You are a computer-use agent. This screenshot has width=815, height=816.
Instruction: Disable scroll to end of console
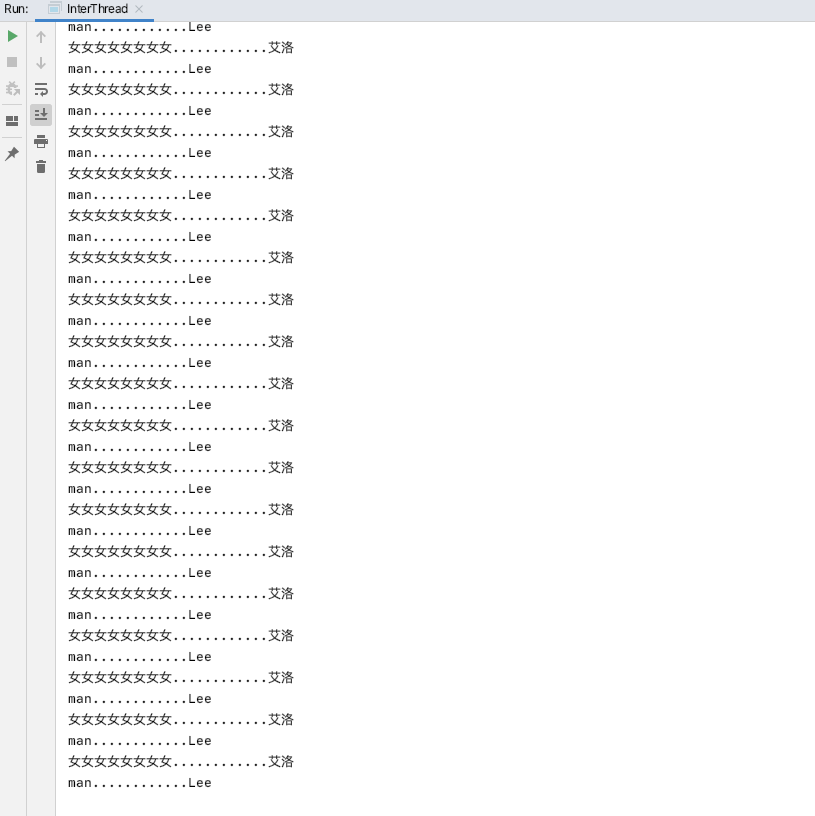(x=41, y=114)
